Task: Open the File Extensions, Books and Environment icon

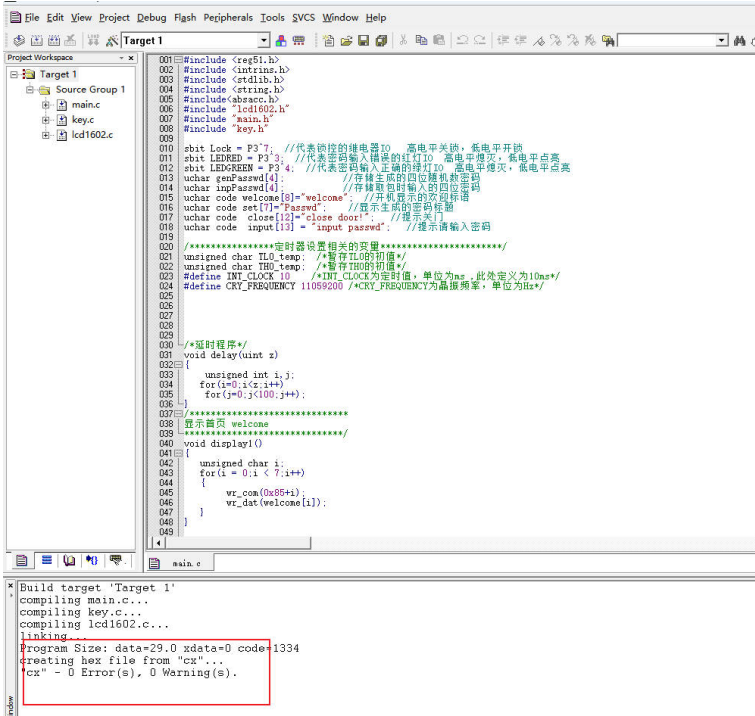Action: [x=281, y=40]
